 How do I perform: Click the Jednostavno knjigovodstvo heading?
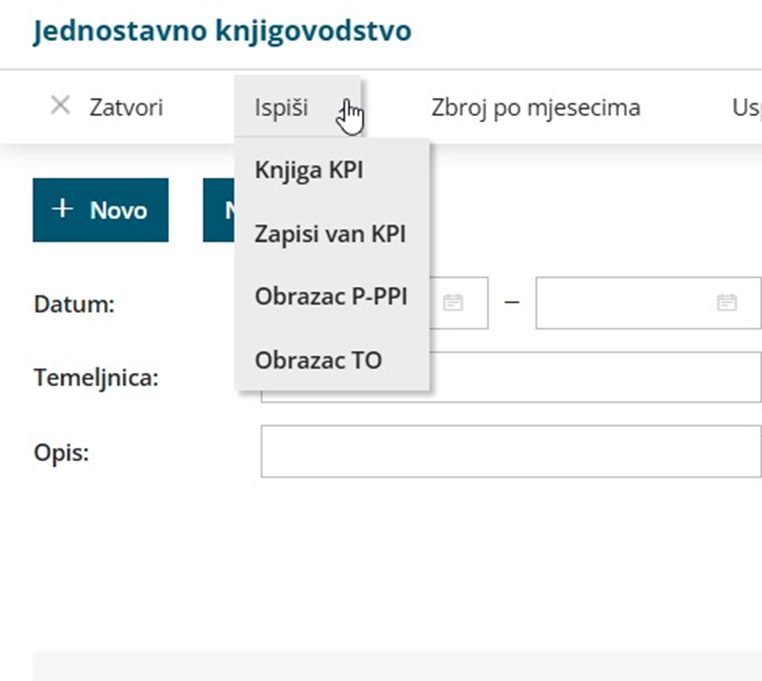tap(222, 31)
